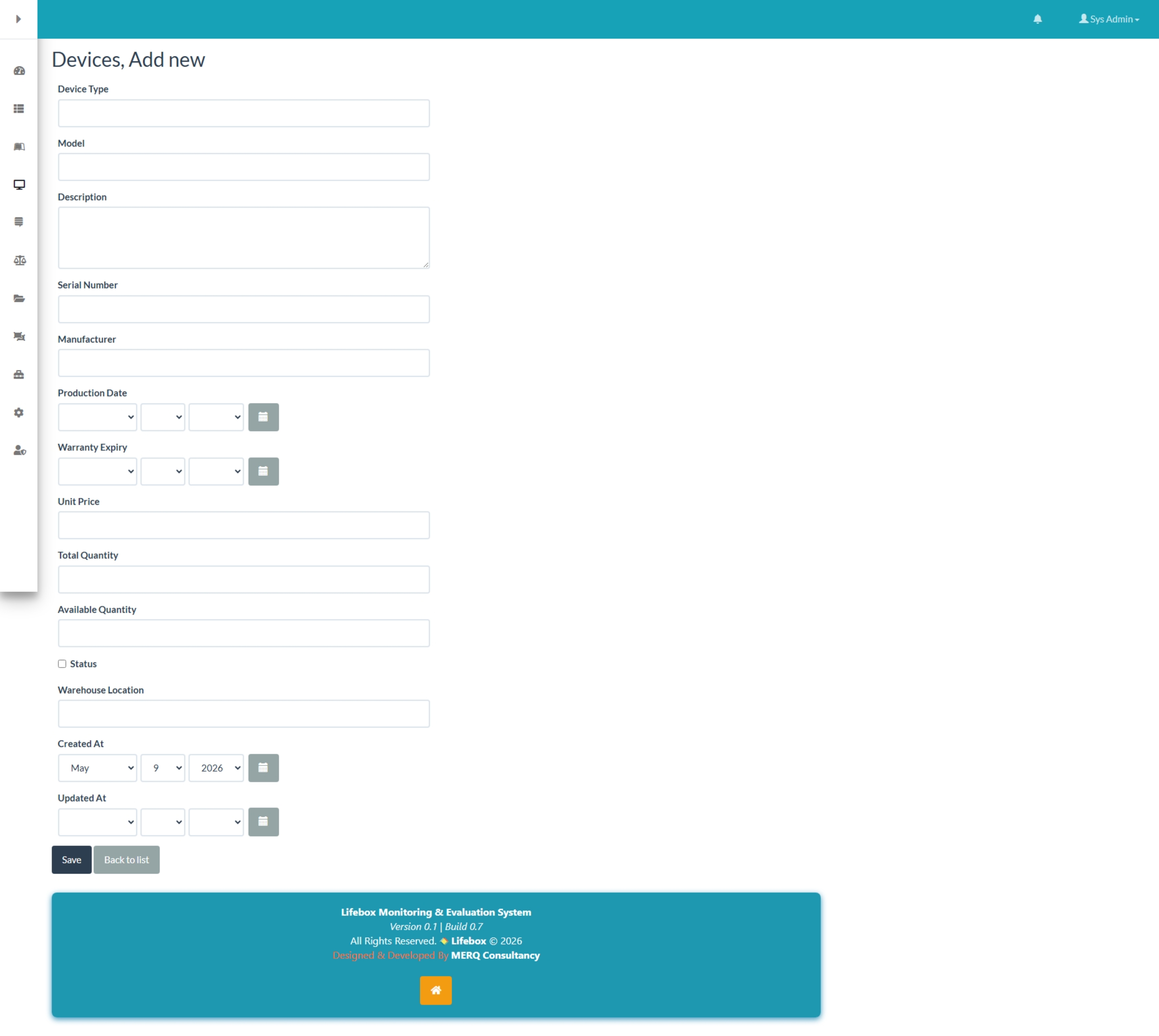The width and height of the screenshot is (1159, 1036).
Task: Open the dashboard gauge icon in sidebar
Action: [19, 71]
